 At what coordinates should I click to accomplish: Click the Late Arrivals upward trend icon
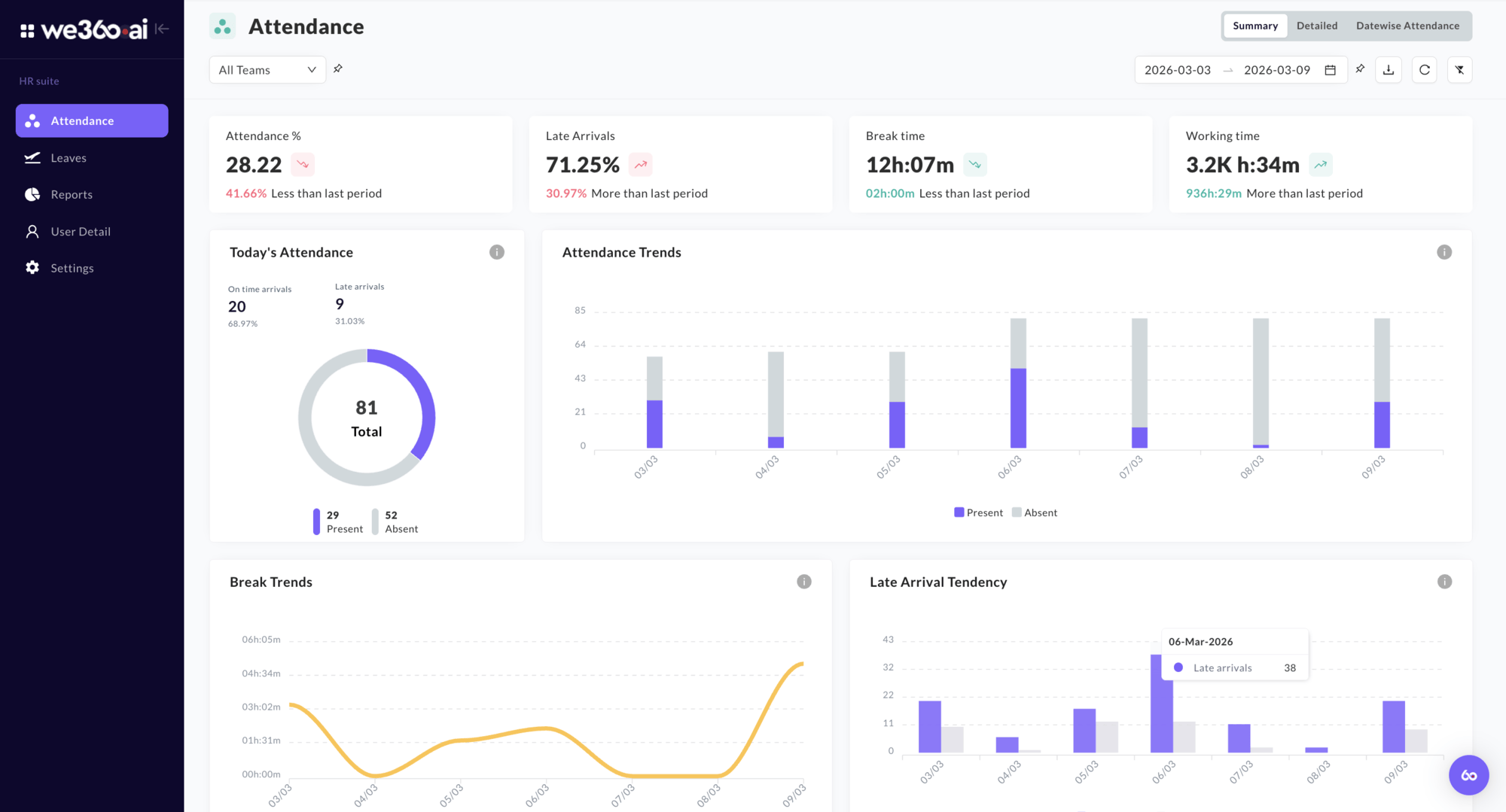click(641, 164)
